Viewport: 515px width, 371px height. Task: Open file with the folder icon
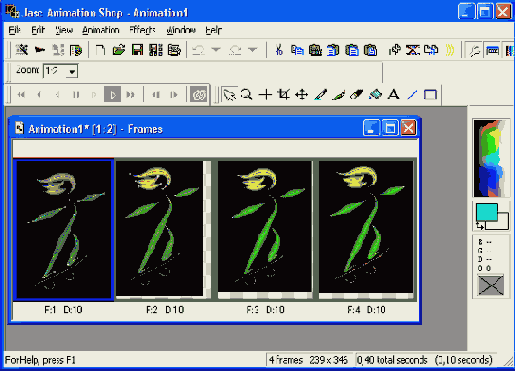[119, 50]
